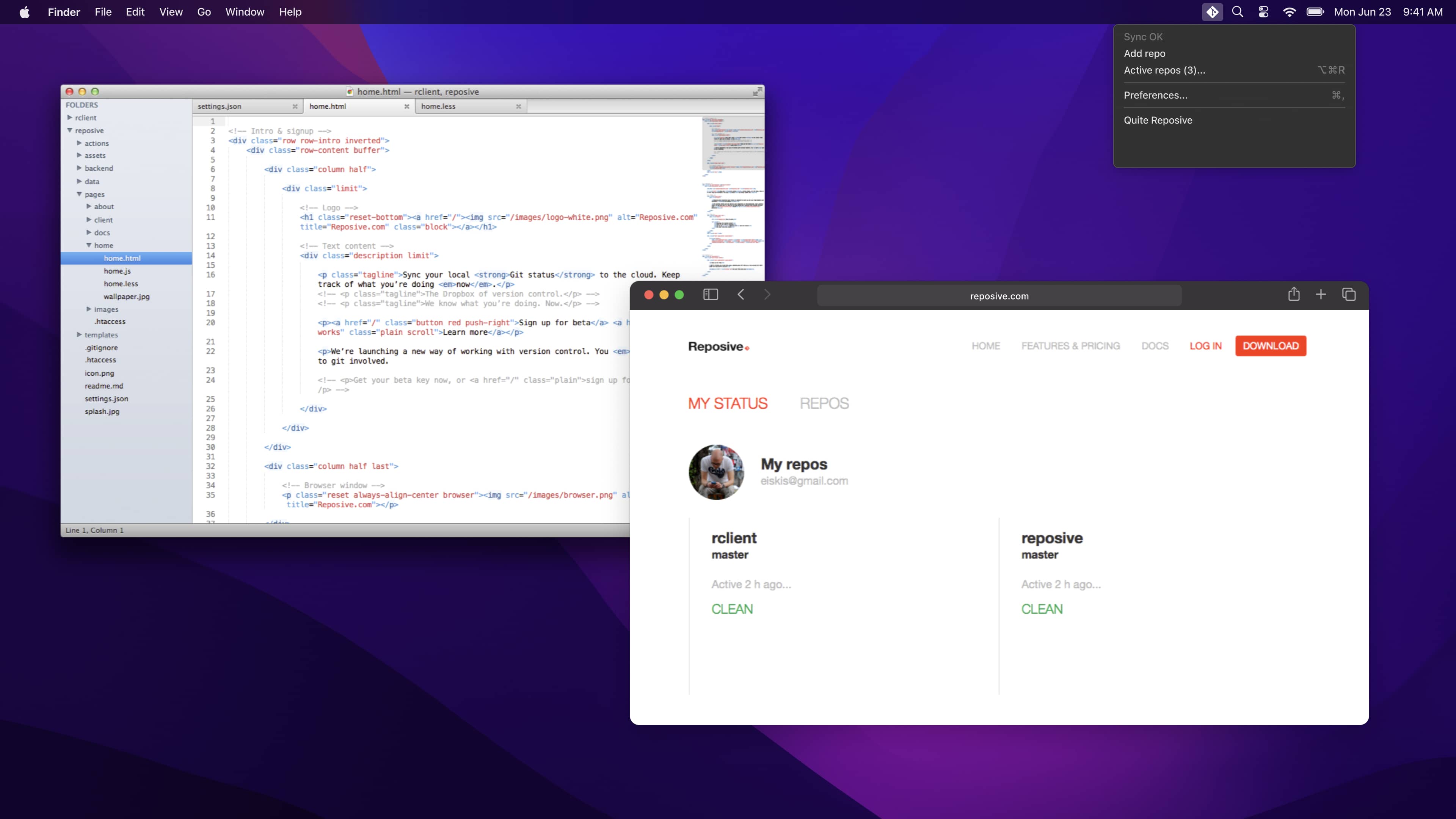Click the battery status icon
The height and width of the screenshot is (819, 1456).
(x=1315, y=12)
